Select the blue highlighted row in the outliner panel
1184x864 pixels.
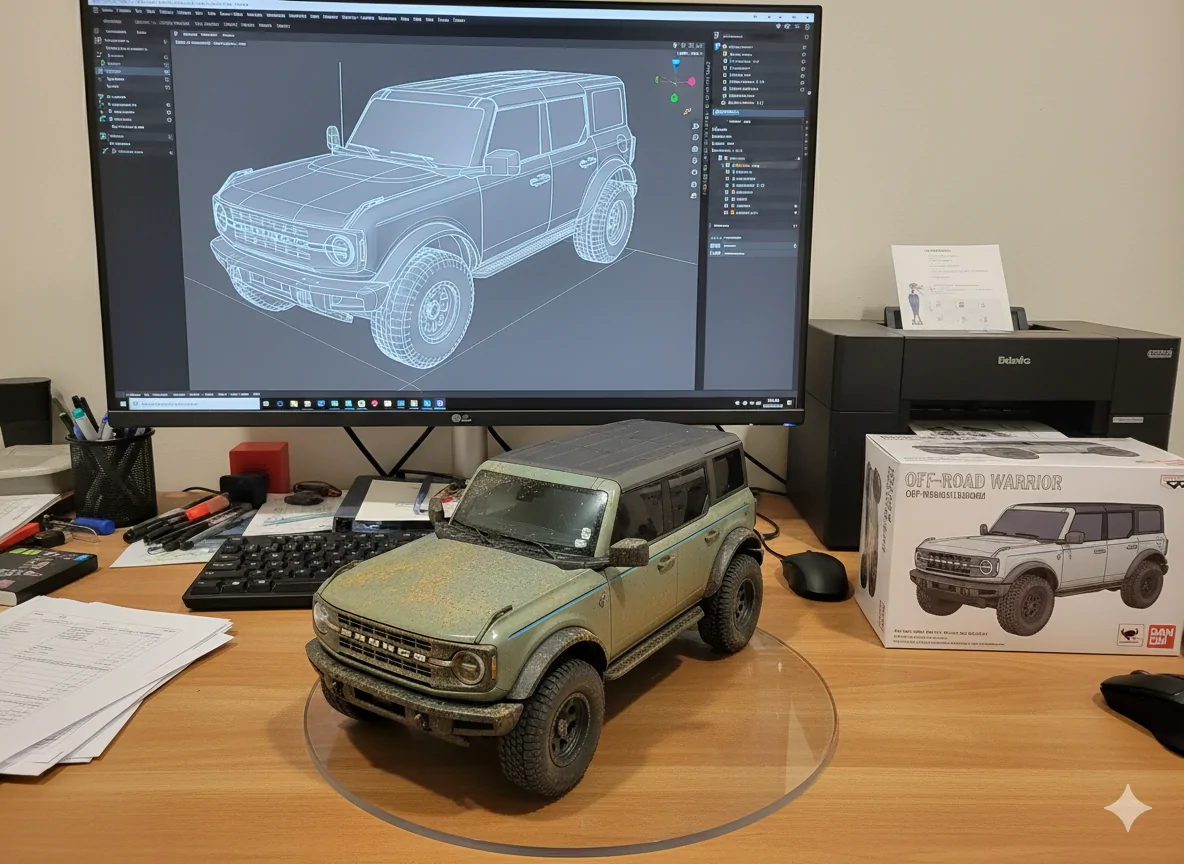(x=758, y=112)
